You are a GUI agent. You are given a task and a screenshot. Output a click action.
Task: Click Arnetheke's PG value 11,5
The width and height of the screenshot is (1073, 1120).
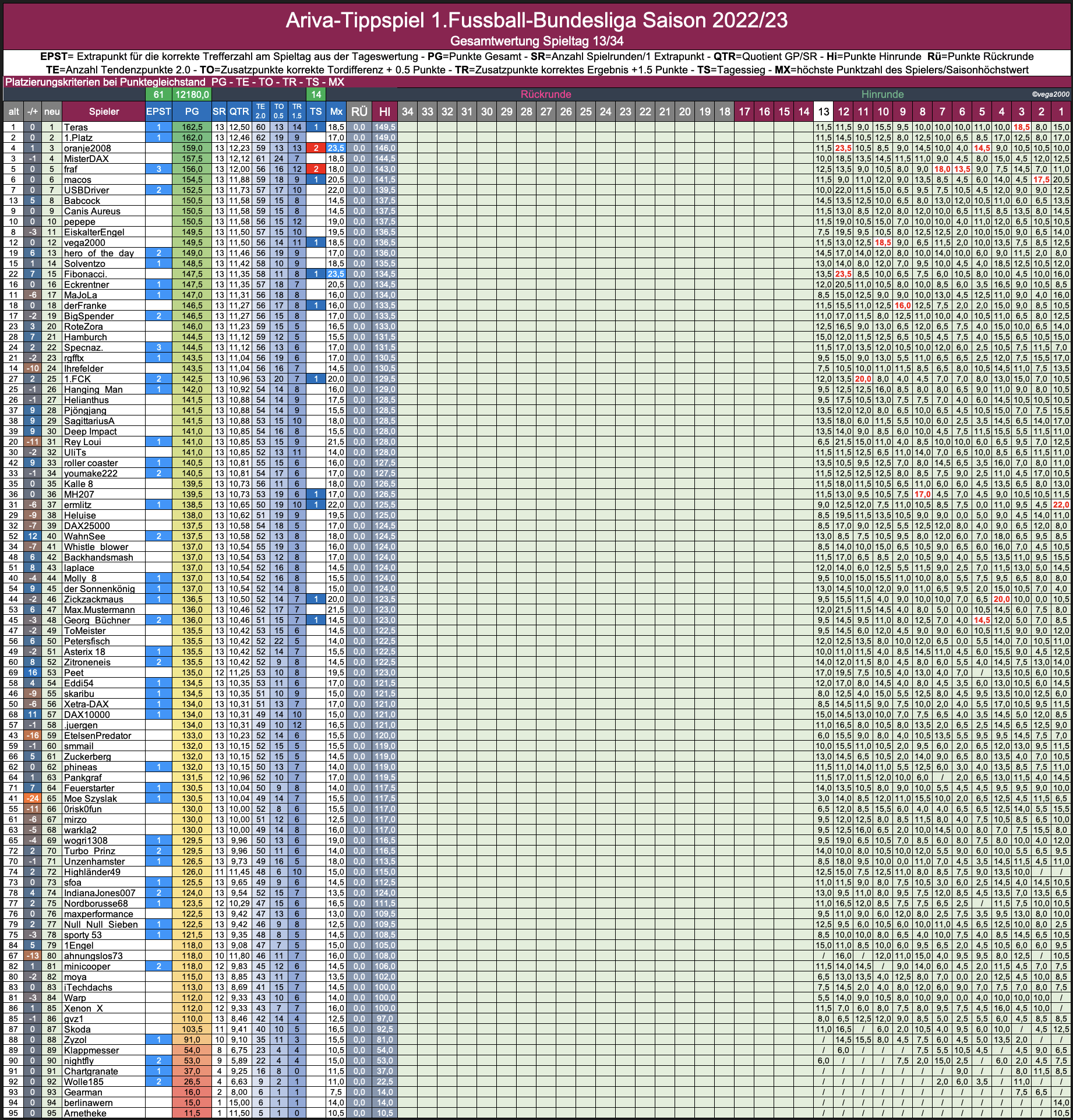tap(192, 1113)
